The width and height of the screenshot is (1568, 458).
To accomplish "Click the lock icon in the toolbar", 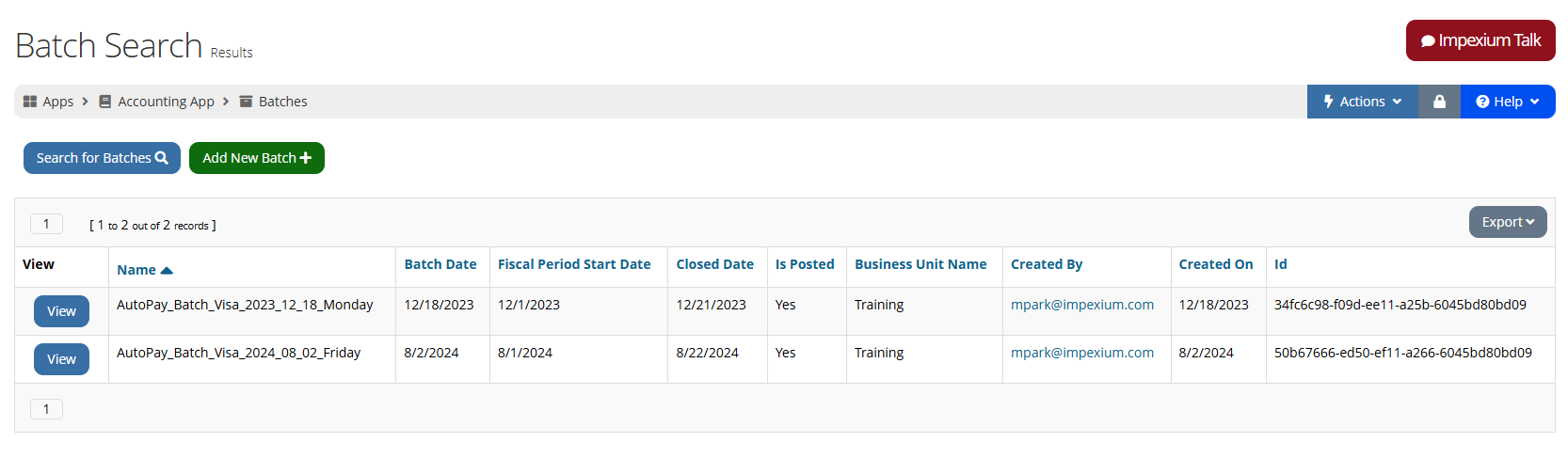I will tap(1439, 102).
